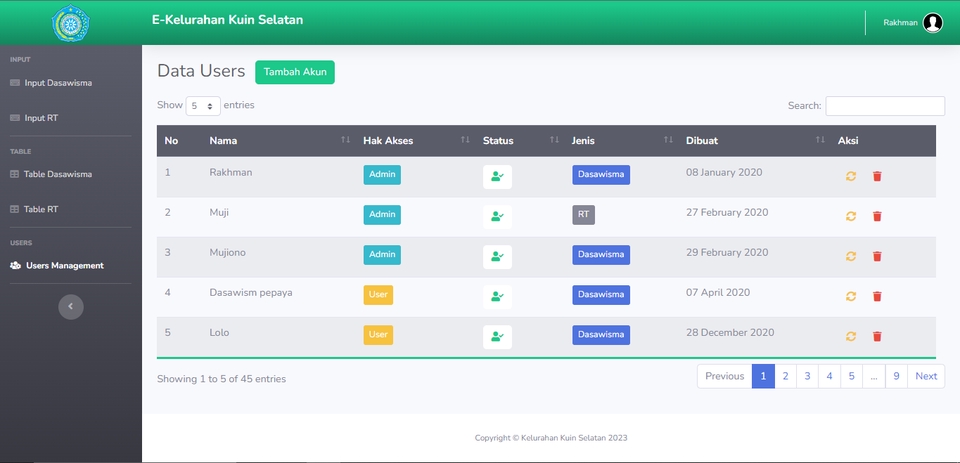Collapse the sidebar with chevron button
The width and height of the screenshot is (960, 463).
(x=70, y=306)
